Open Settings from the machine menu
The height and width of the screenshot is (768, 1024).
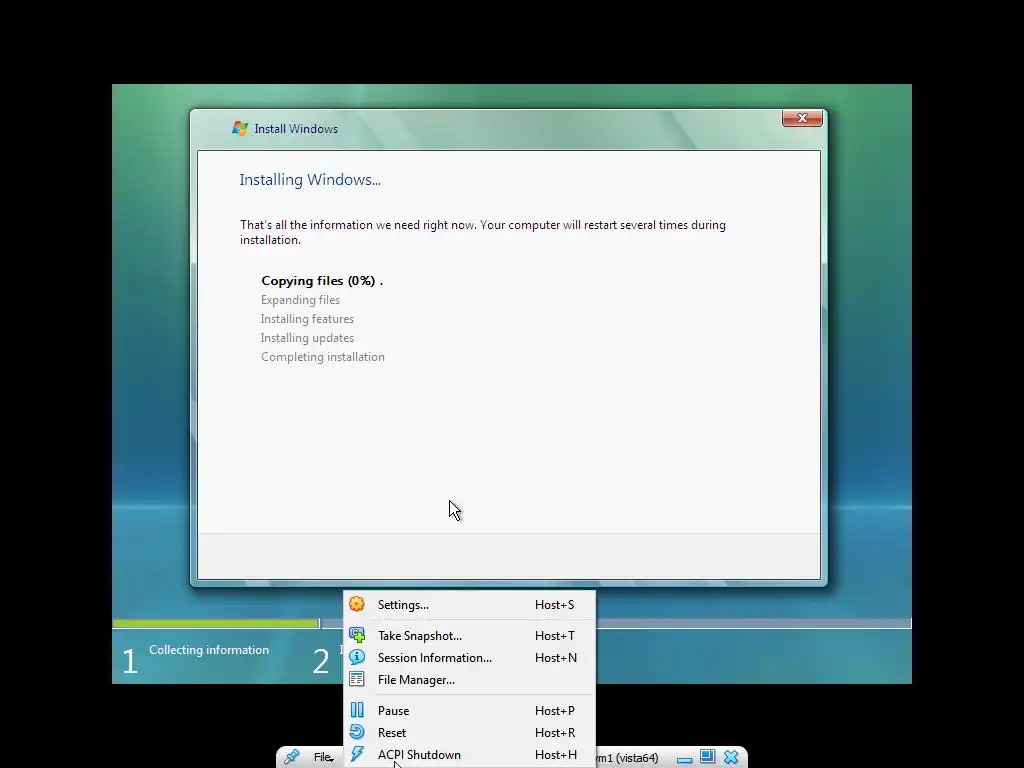469,605
